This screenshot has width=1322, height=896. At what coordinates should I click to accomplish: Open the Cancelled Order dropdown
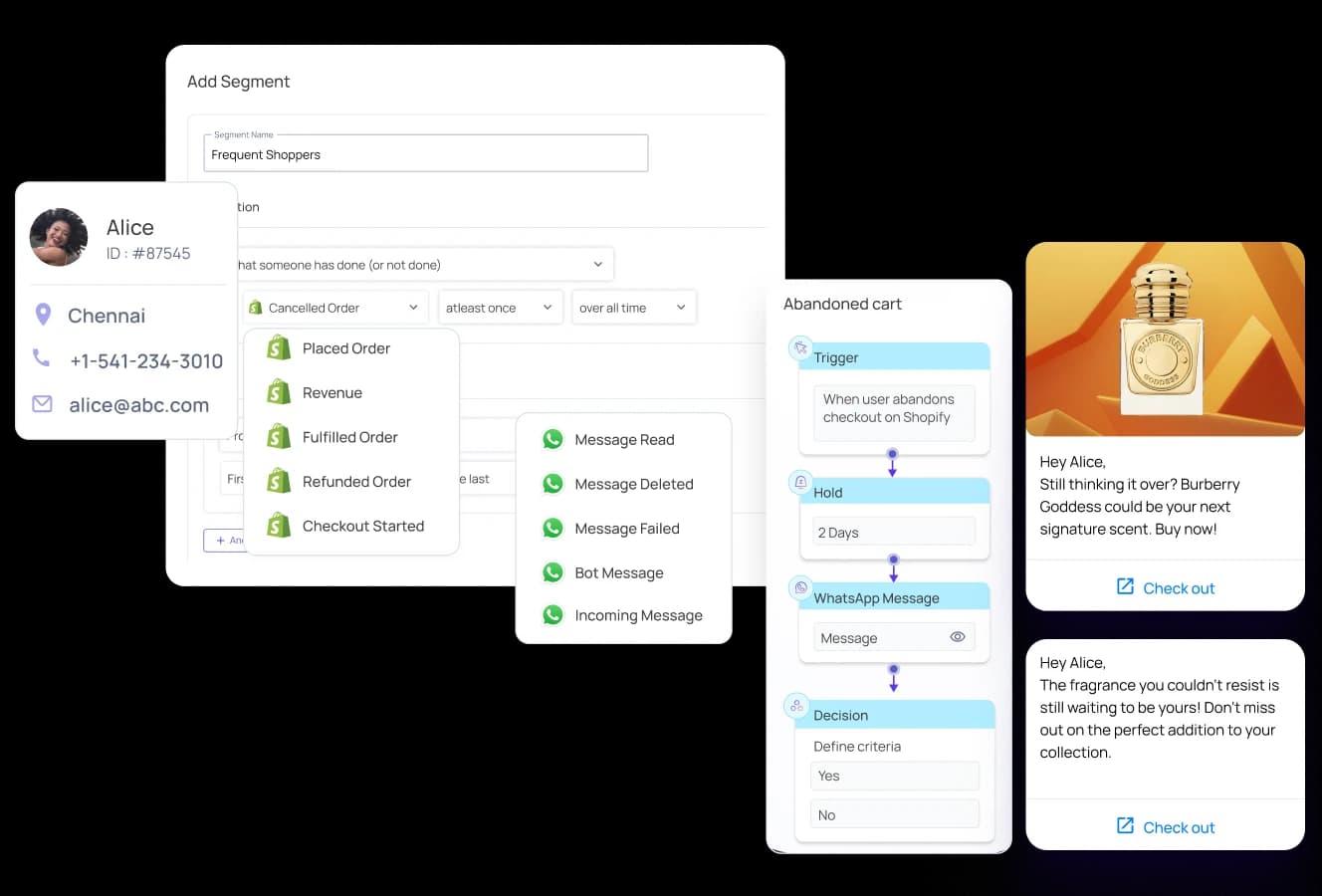pyautogui.click(x=335, y=308)
